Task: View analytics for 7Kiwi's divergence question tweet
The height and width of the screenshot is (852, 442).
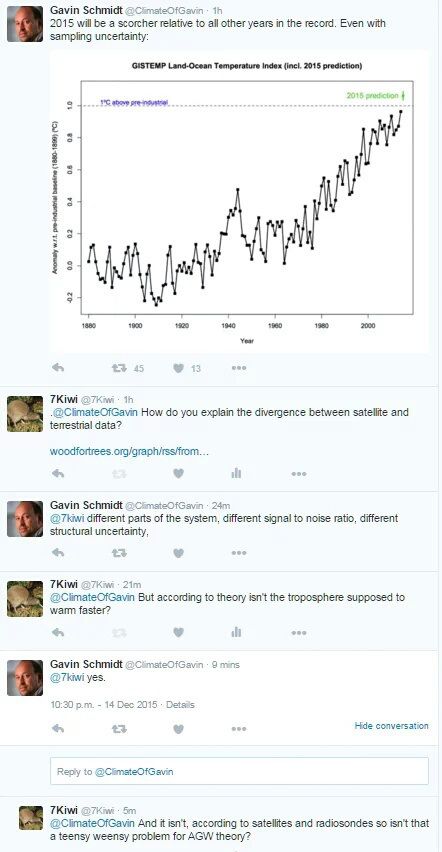Action: pos(236,473)
